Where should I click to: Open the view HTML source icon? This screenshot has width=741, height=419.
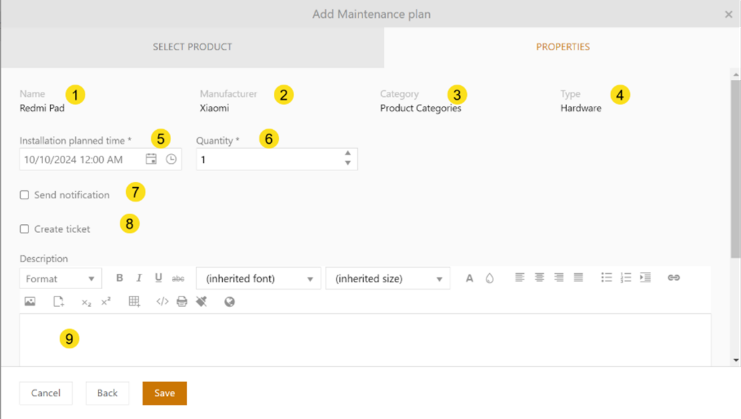click(162, 301)
